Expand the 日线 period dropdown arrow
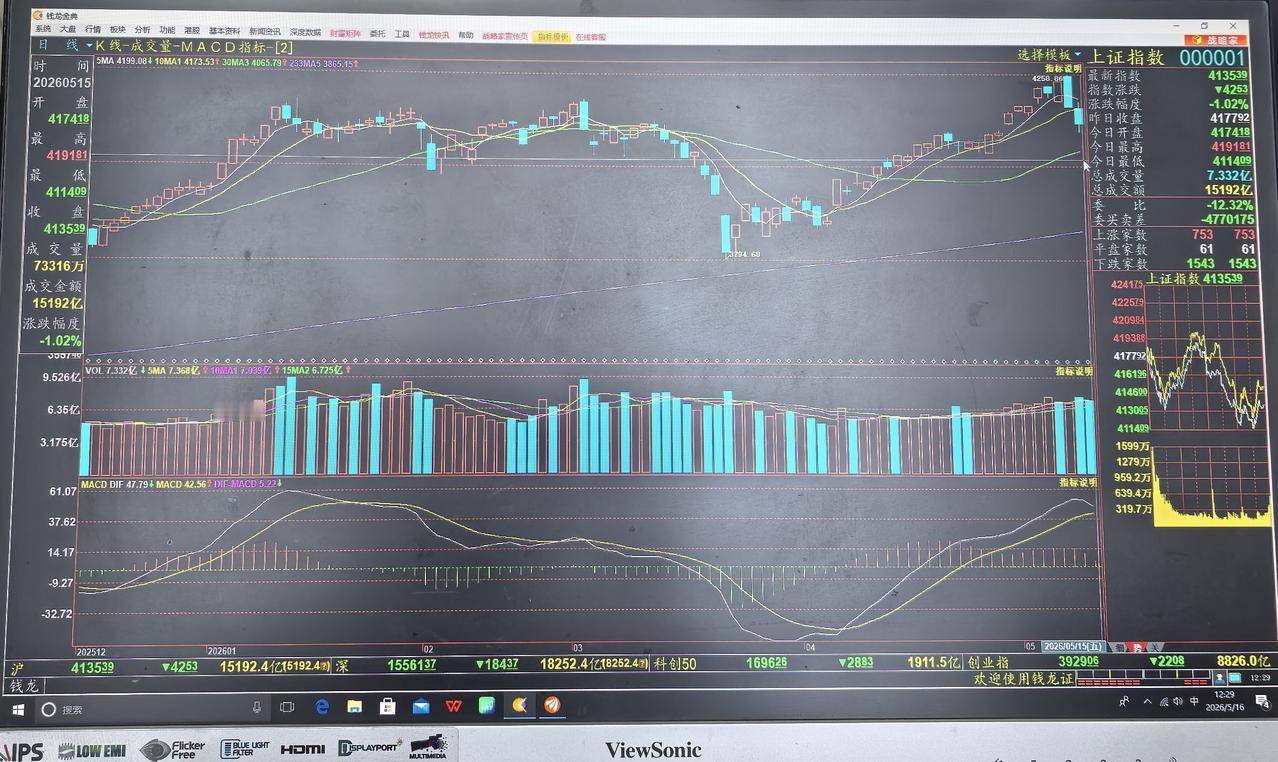The image size is (1278, 762). [89, 46]
